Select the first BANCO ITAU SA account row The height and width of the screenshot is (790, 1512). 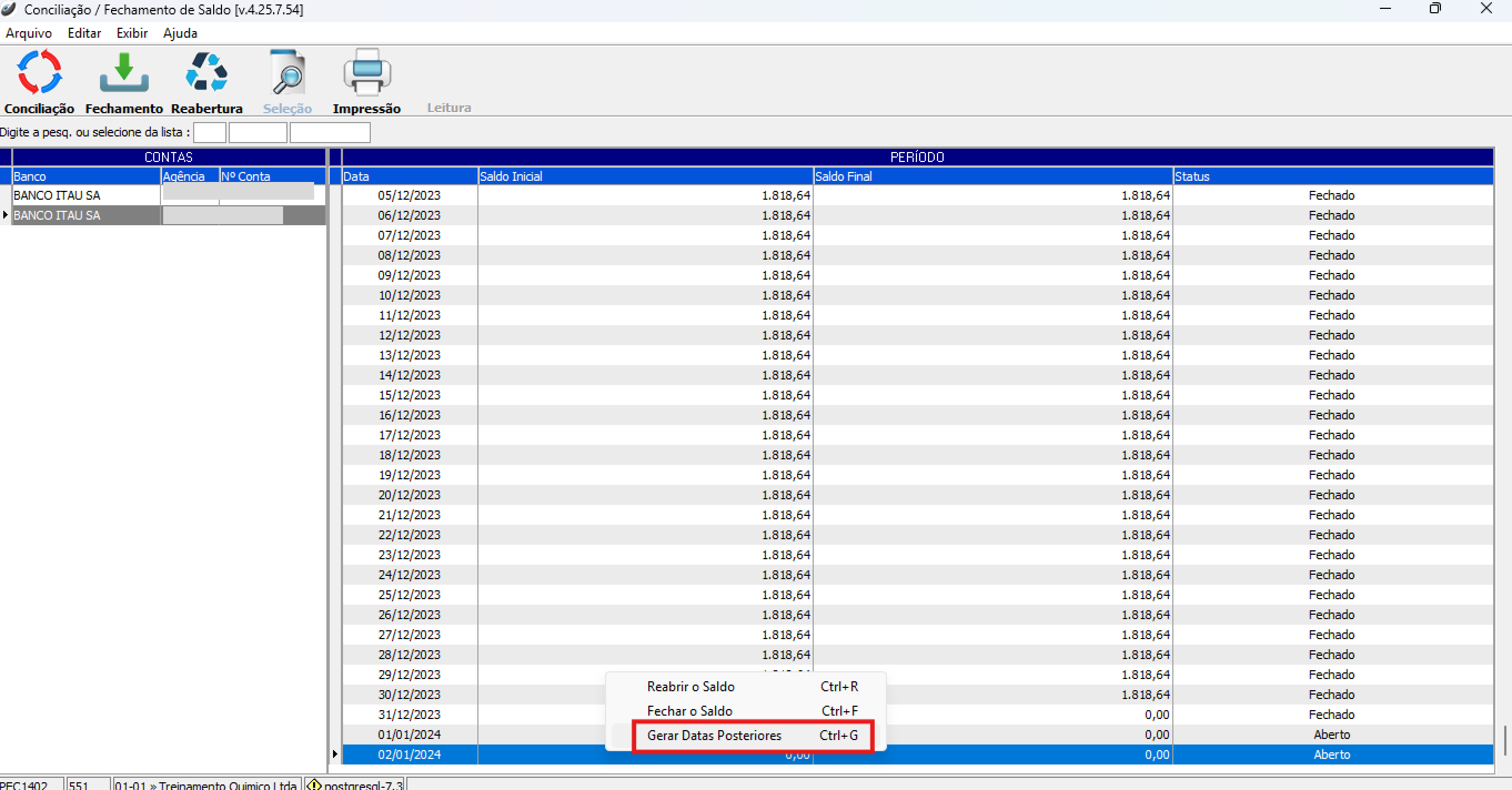tap(57, 195)
